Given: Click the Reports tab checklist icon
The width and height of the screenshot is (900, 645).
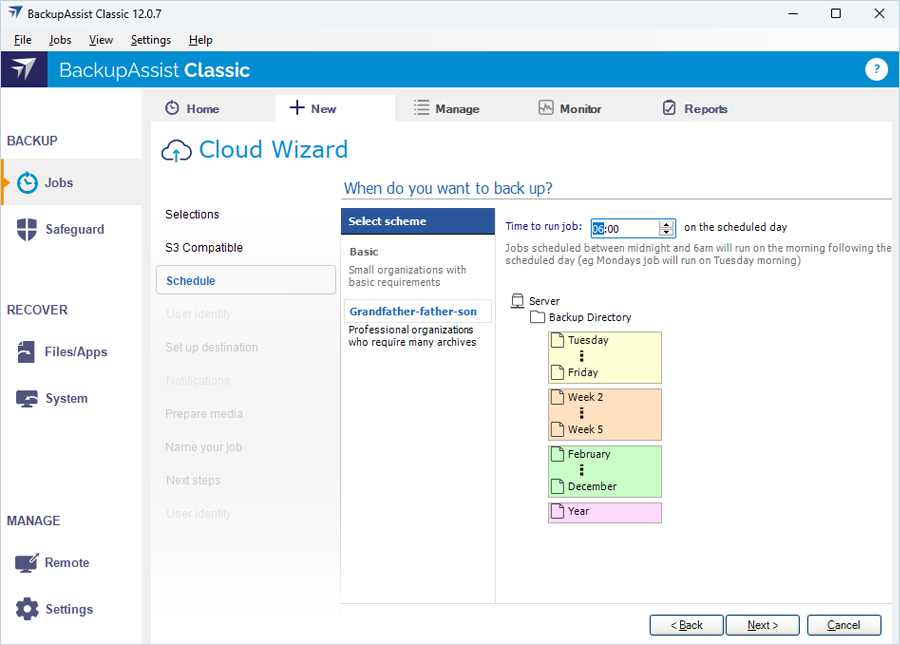Looking at the screenshot, I should point(669,107).
